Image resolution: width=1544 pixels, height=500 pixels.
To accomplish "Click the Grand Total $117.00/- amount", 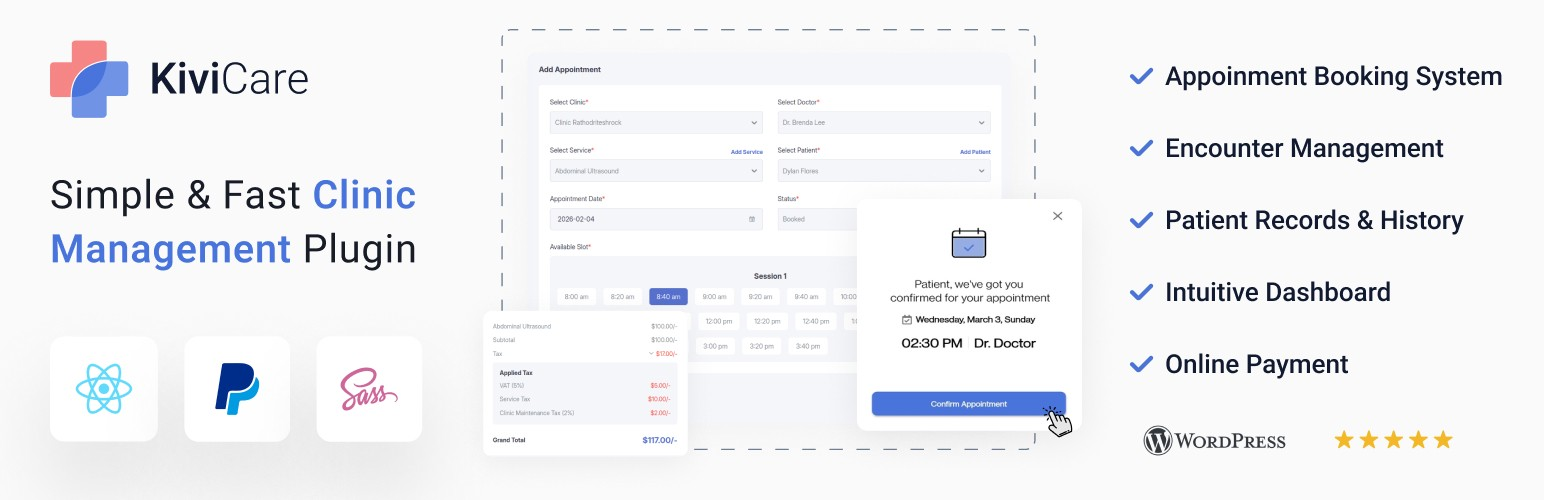I will pos(659,440).
